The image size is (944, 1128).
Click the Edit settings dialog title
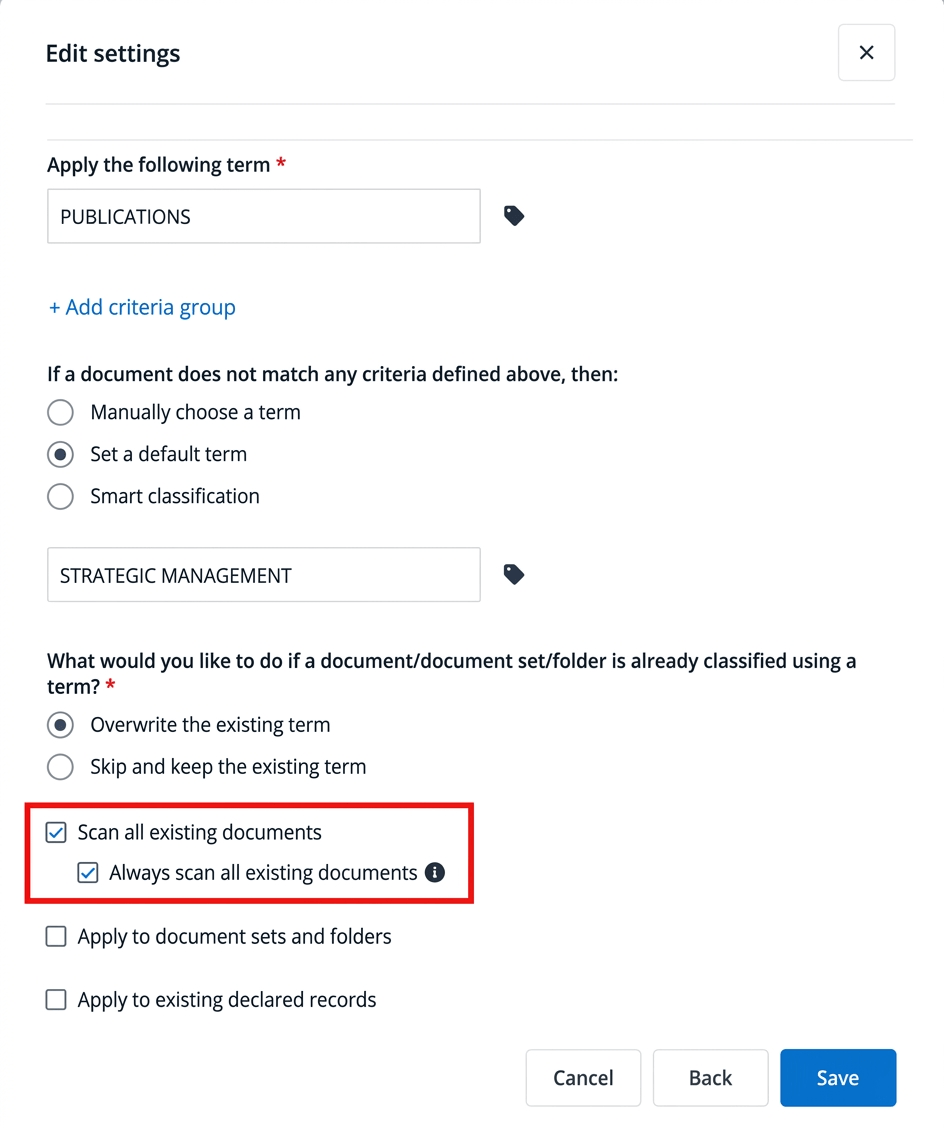coord(113,53)
